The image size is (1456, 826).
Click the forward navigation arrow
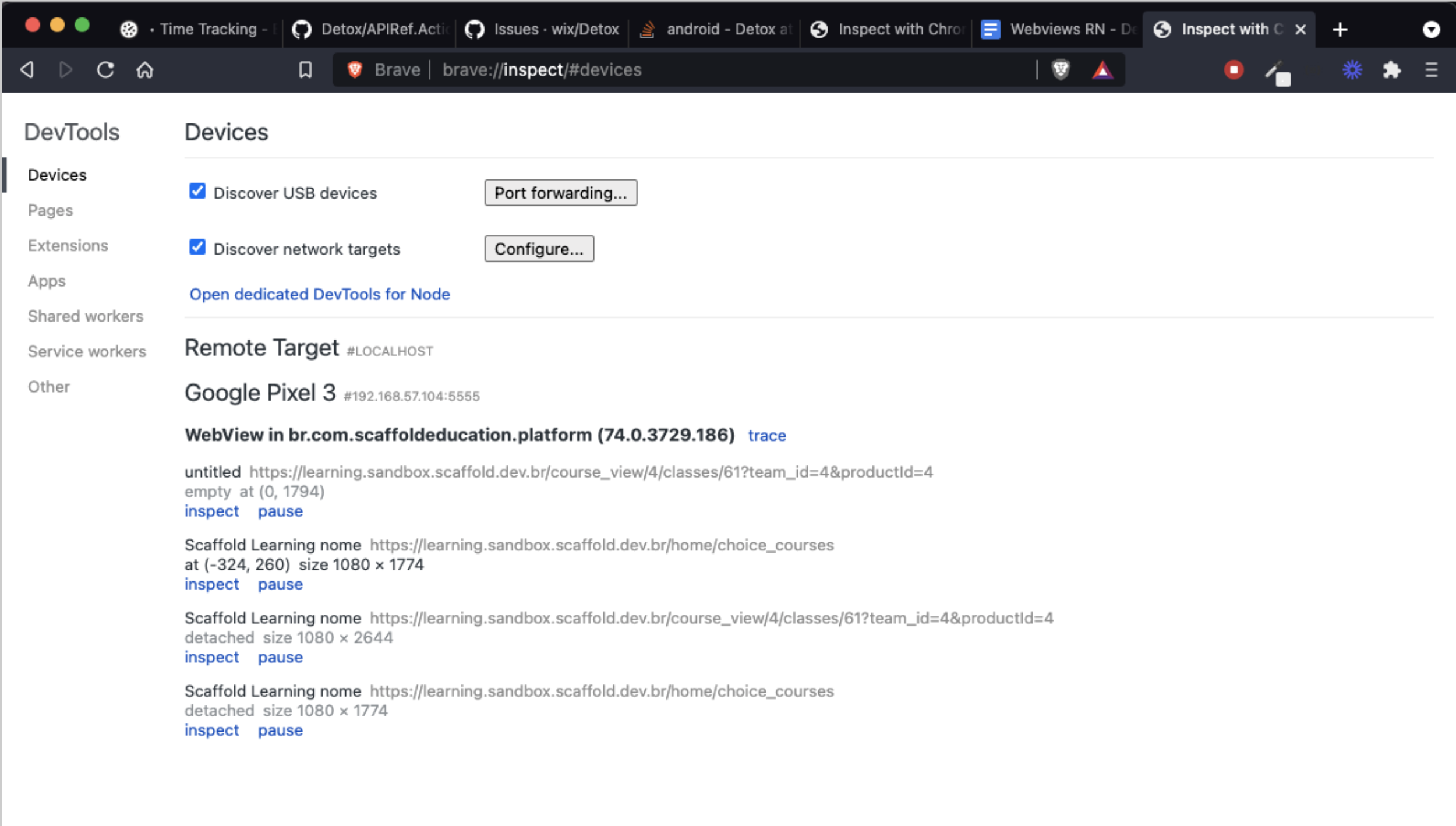[x=66, y=70]
